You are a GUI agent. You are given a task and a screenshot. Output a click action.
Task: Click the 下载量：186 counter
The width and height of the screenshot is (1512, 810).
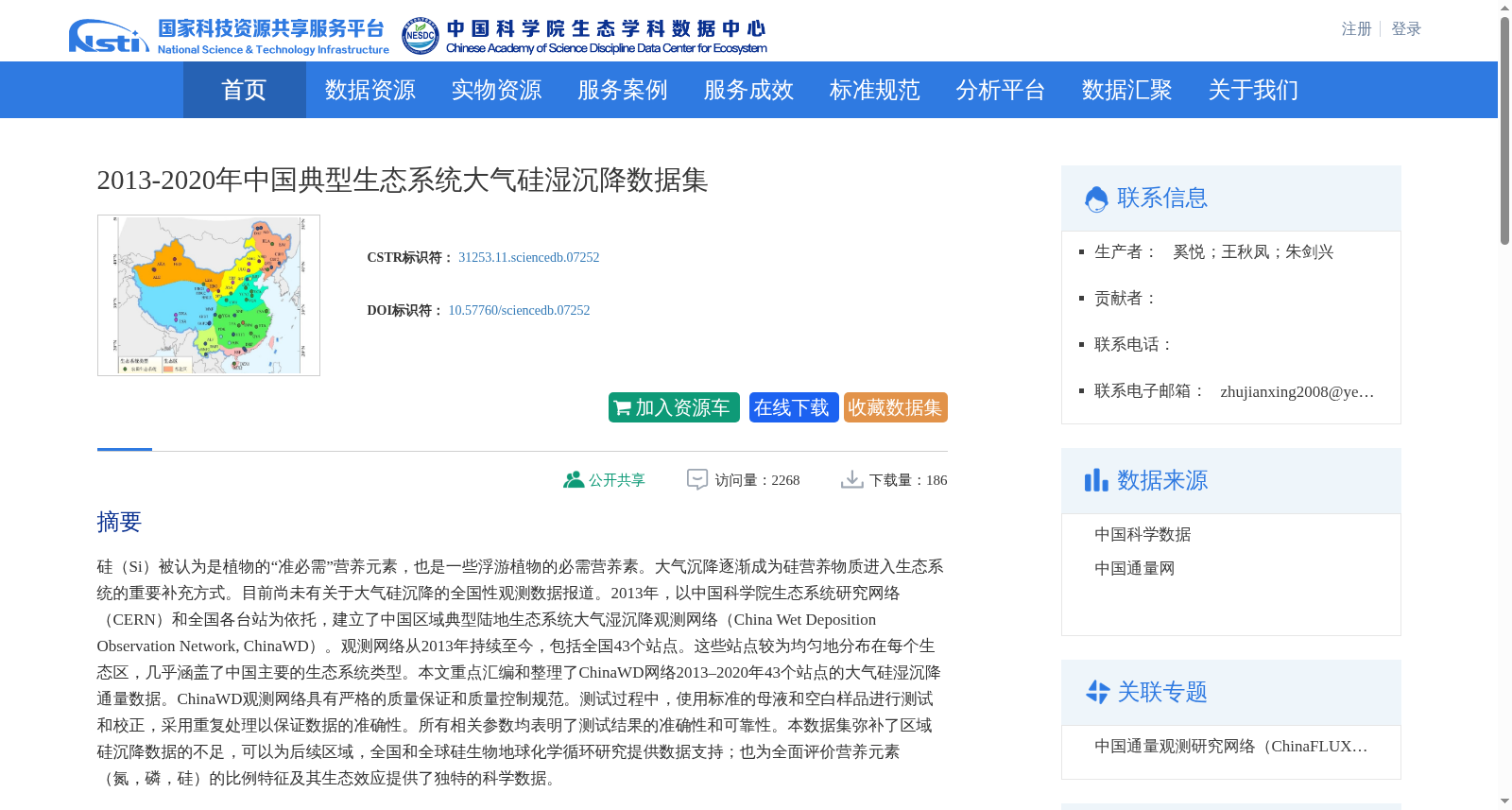tap(908, 480)
